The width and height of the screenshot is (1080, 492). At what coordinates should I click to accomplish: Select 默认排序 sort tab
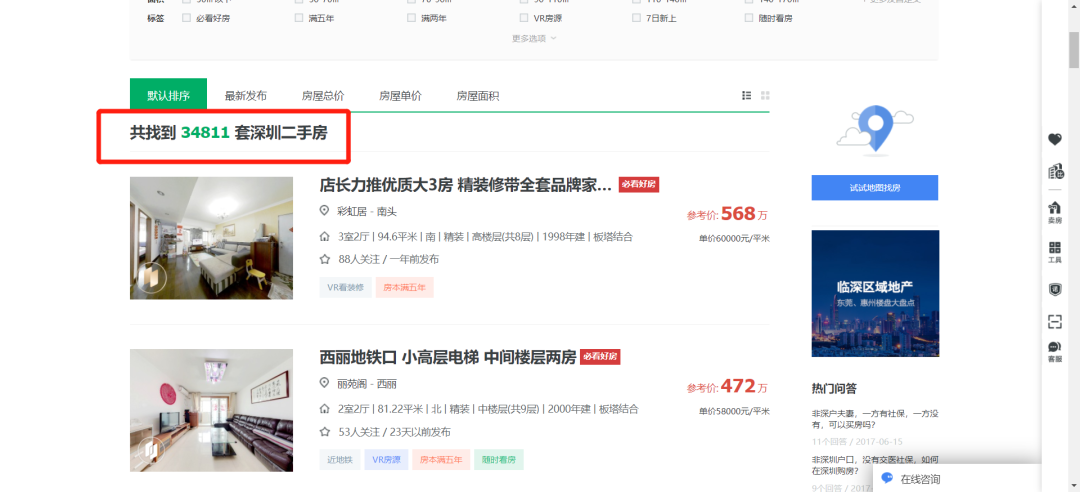(168, 95)
